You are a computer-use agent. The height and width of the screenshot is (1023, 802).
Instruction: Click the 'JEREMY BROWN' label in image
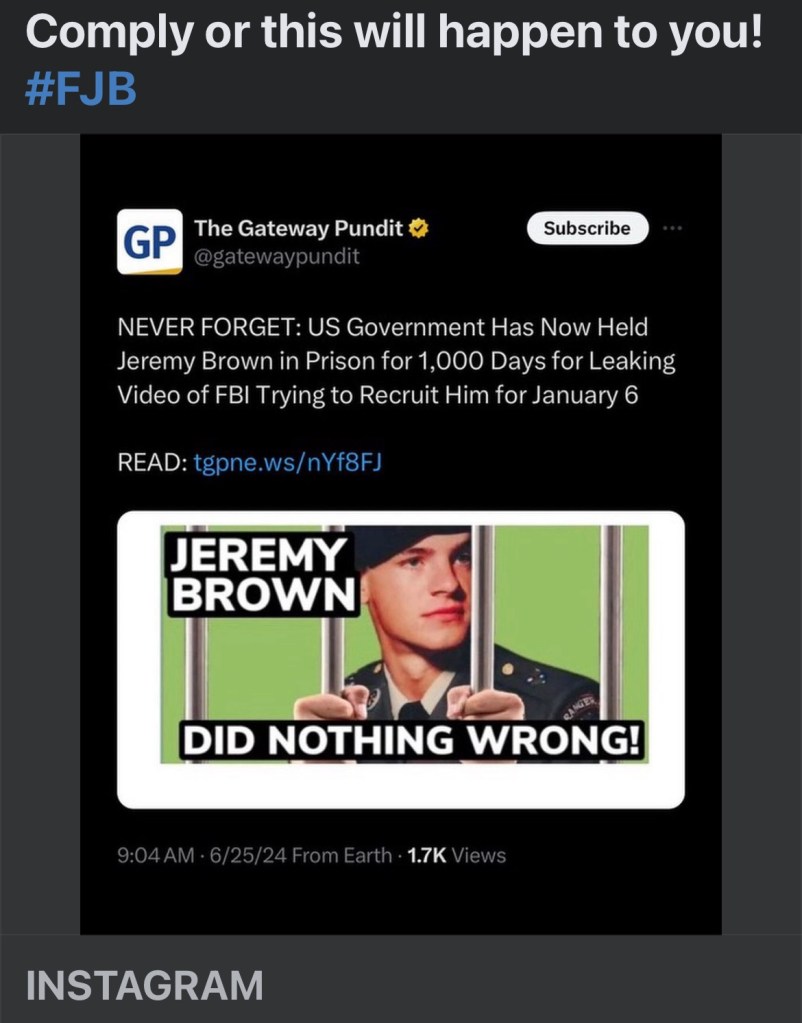262,574
